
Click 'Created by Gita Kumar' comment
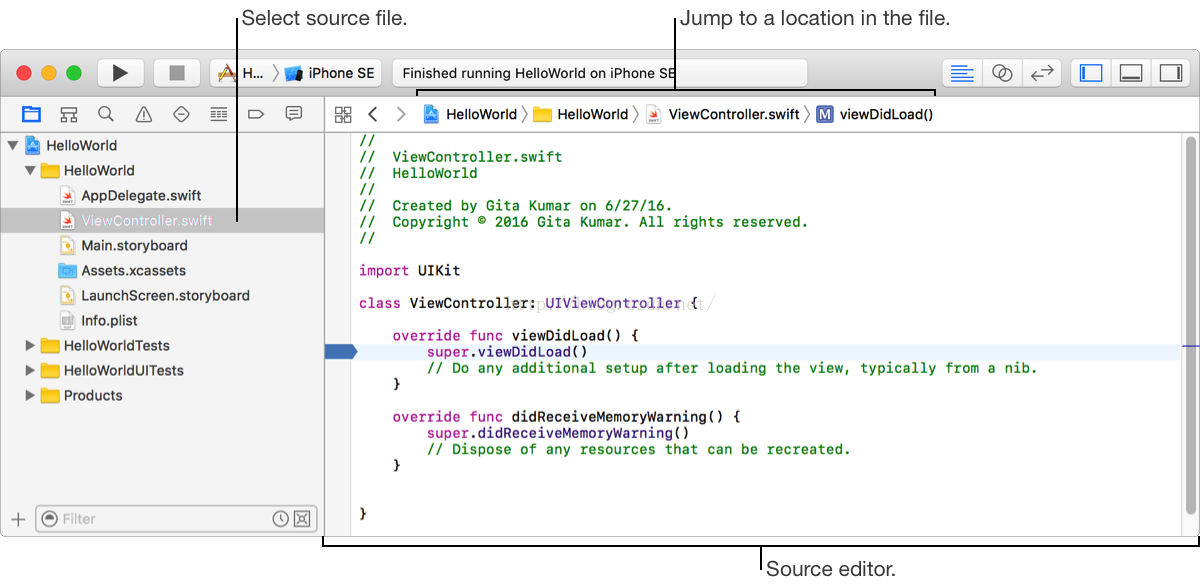pyautogui.click(x=515, y=205)
